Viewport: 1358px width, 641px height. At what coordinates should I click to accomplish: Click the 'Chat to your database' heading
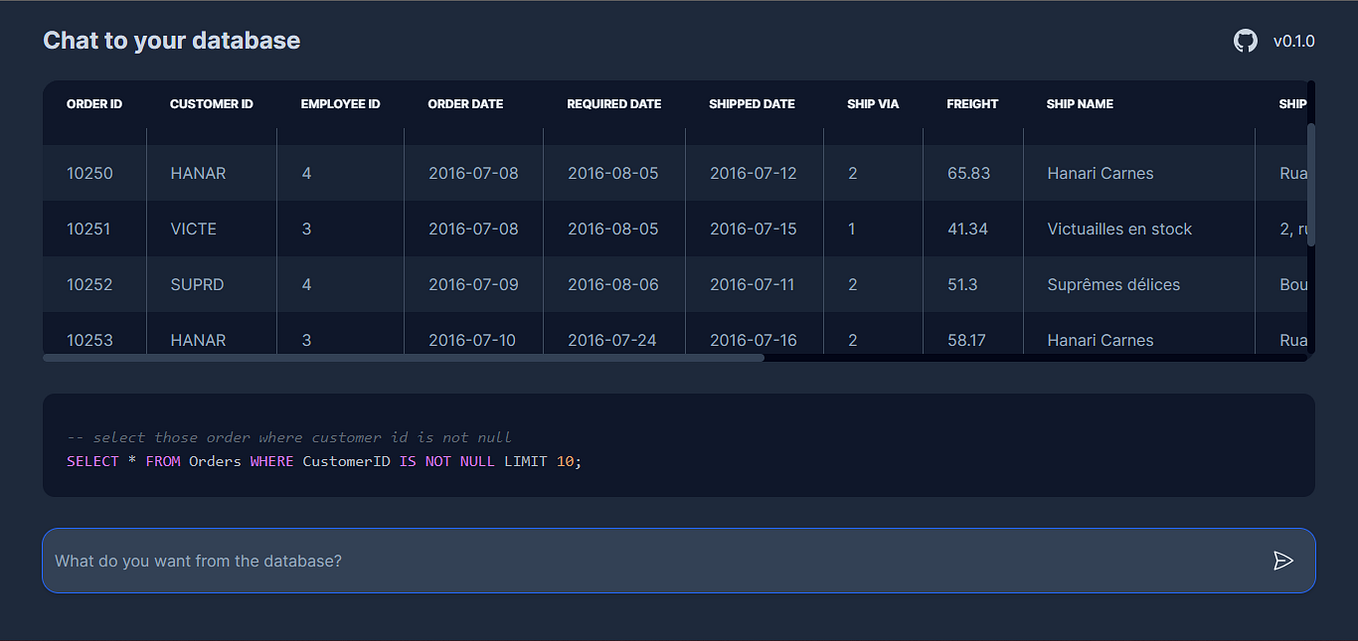pos(171,40)
